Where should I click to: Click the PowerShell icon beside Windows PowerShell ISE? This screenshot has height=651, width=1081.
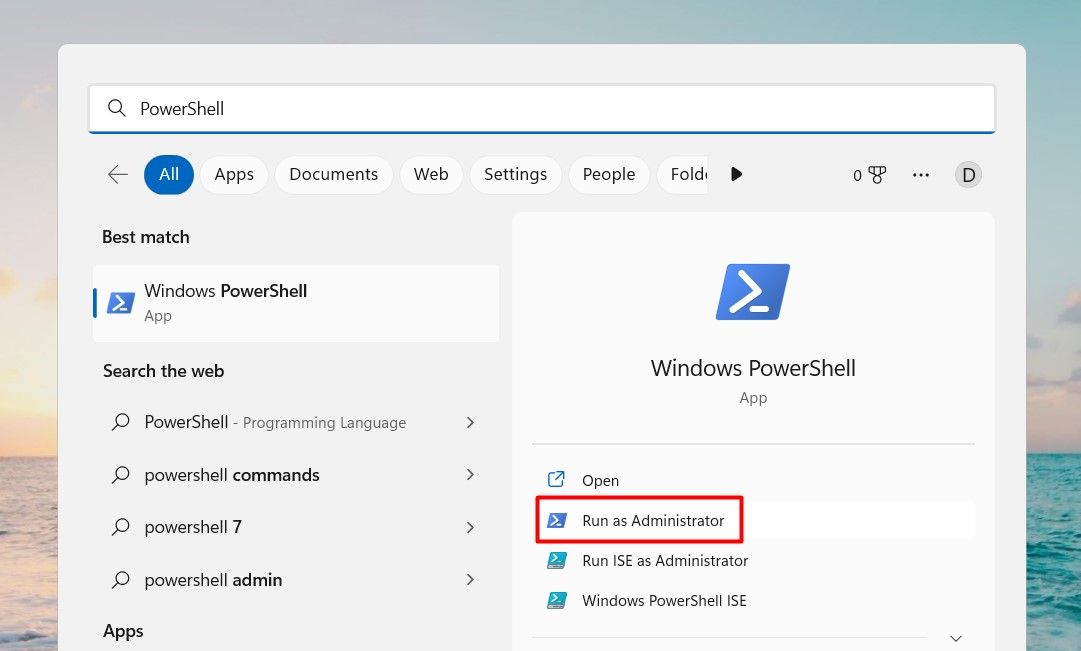click(x=557, y=600)
